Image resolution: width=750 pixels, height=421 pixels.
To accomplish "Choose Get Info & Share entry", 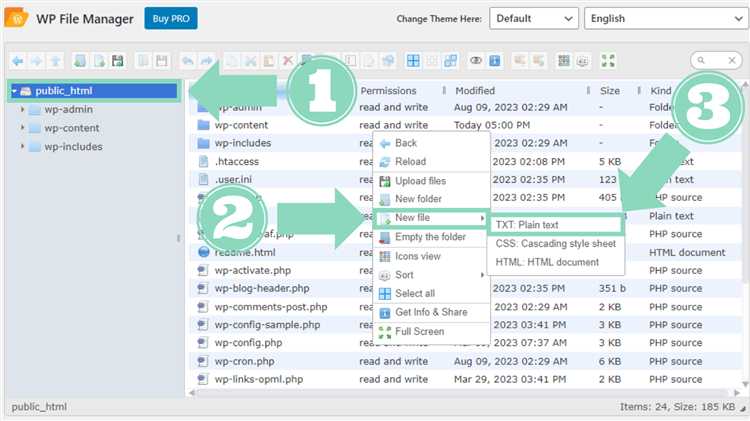I will click(x=431, y=312).
